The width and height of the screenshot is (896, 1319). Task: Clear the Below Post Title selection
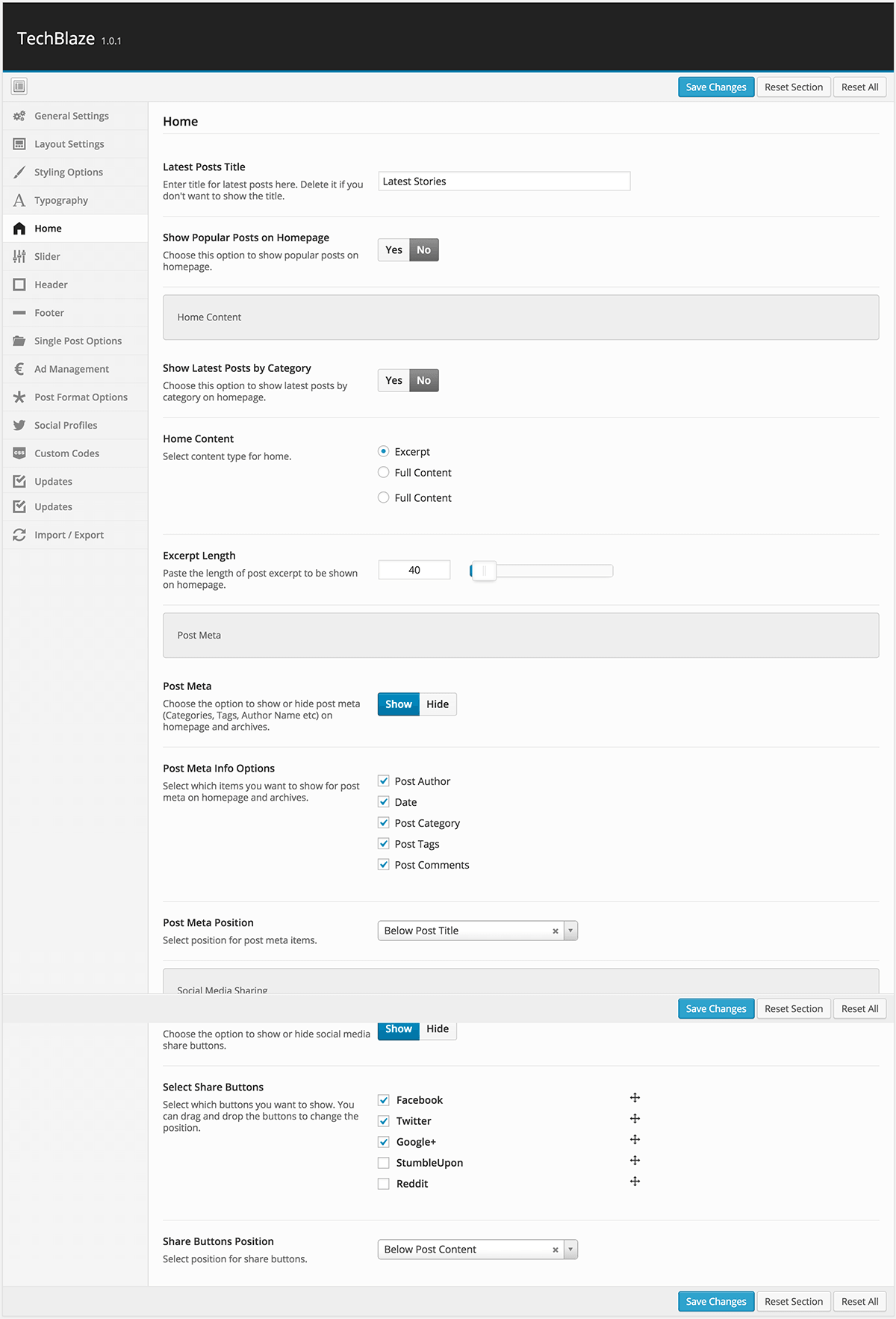tap(555, 931)
